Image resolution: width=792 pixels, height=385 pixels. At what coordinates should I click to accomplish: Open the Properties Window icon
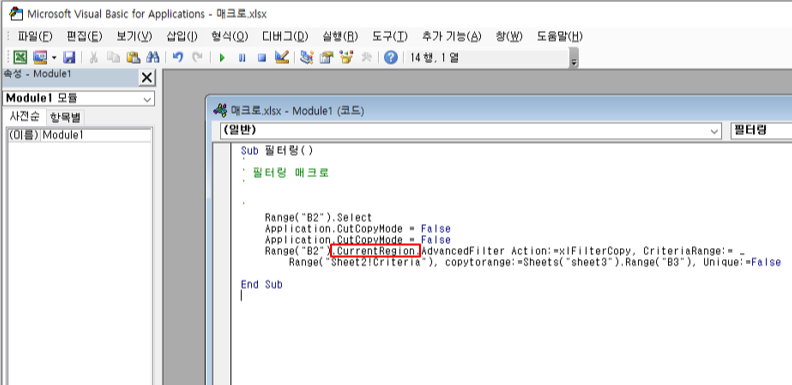(x=326, y=58)
